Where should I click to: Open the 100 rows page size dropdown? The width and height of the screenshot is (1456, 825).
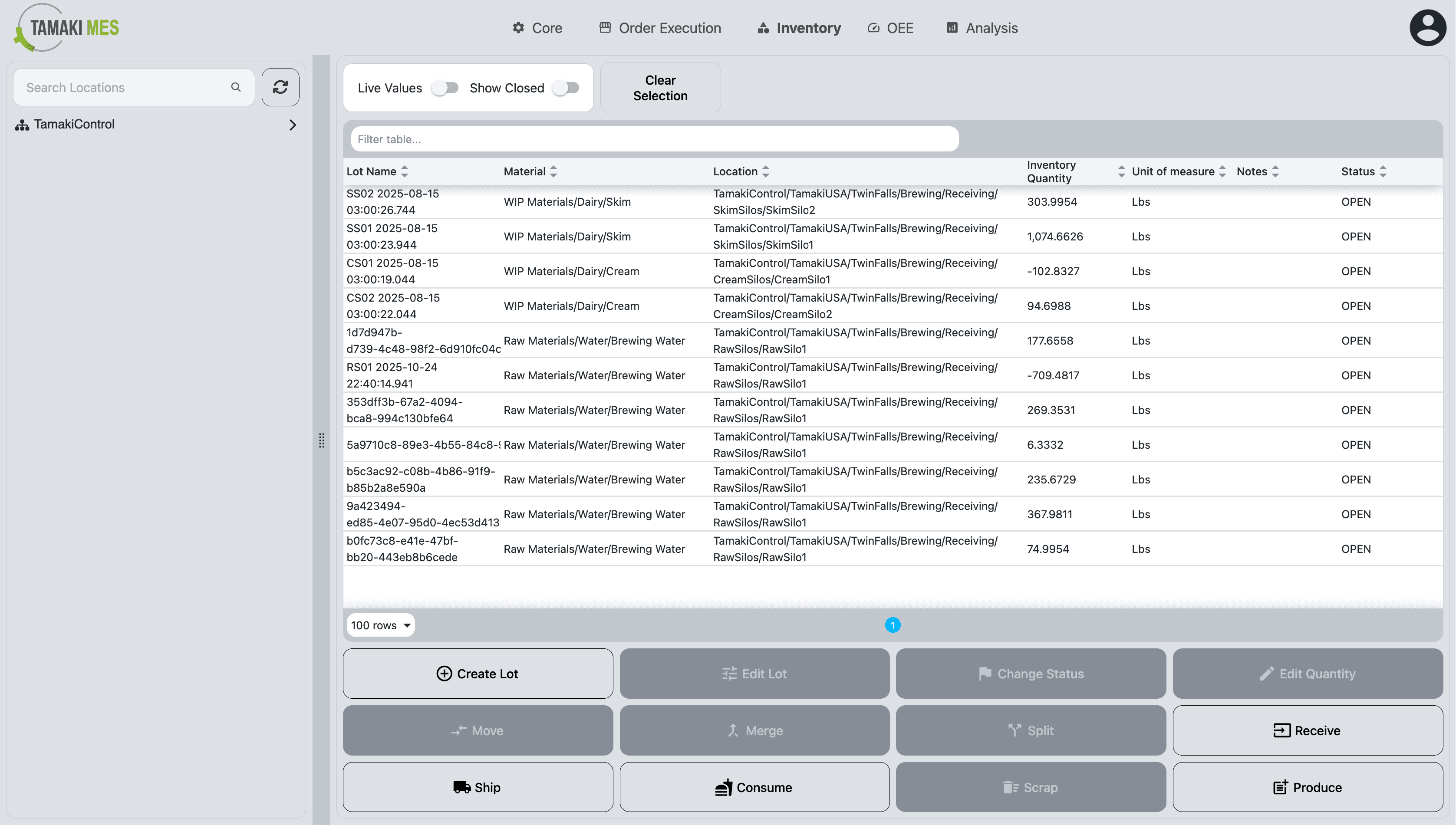pyautogui.click(x=380, y=625)
